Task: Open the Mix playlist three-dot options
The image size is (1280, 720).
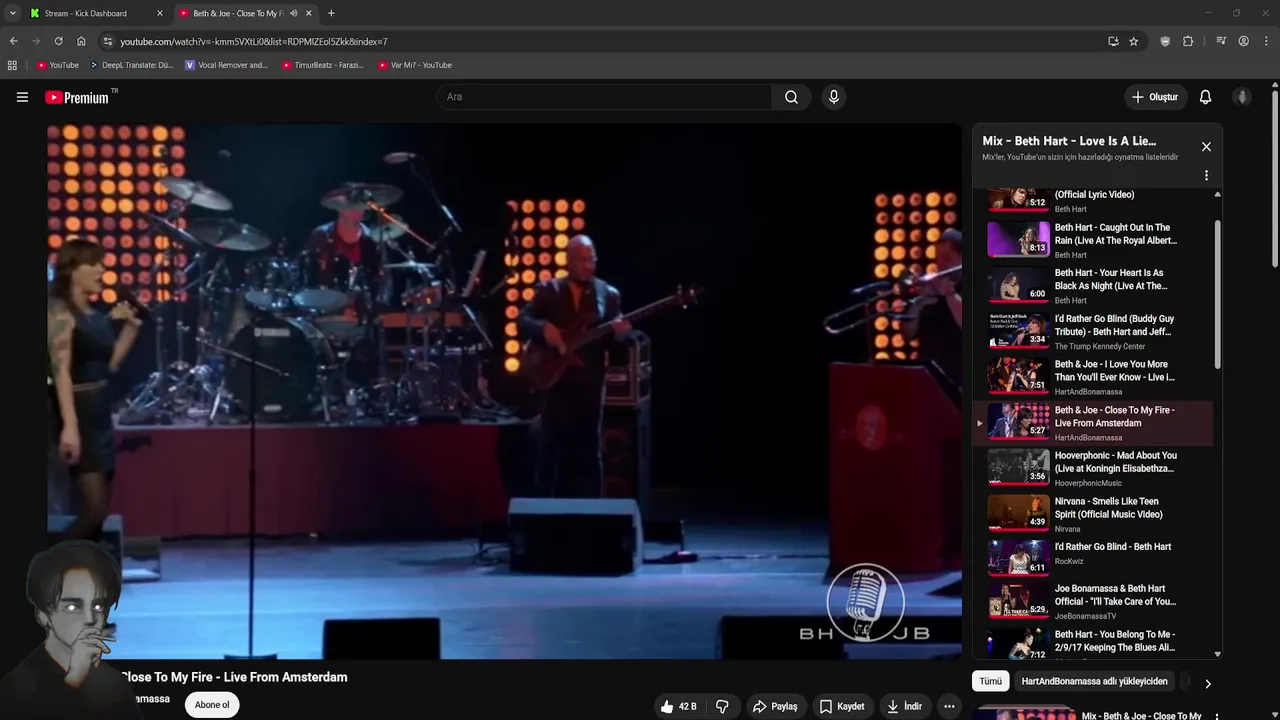Action: pos(1206,175)
